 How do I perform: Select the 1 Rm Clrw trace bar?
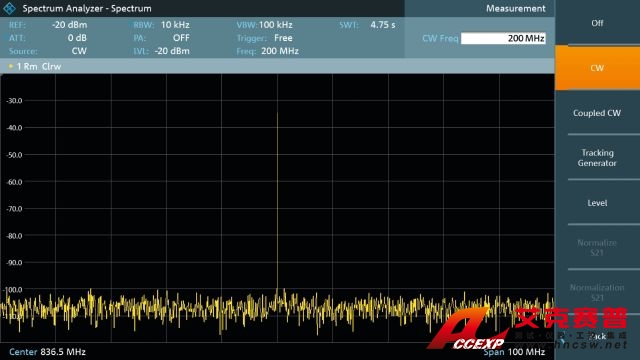point(277,66)
